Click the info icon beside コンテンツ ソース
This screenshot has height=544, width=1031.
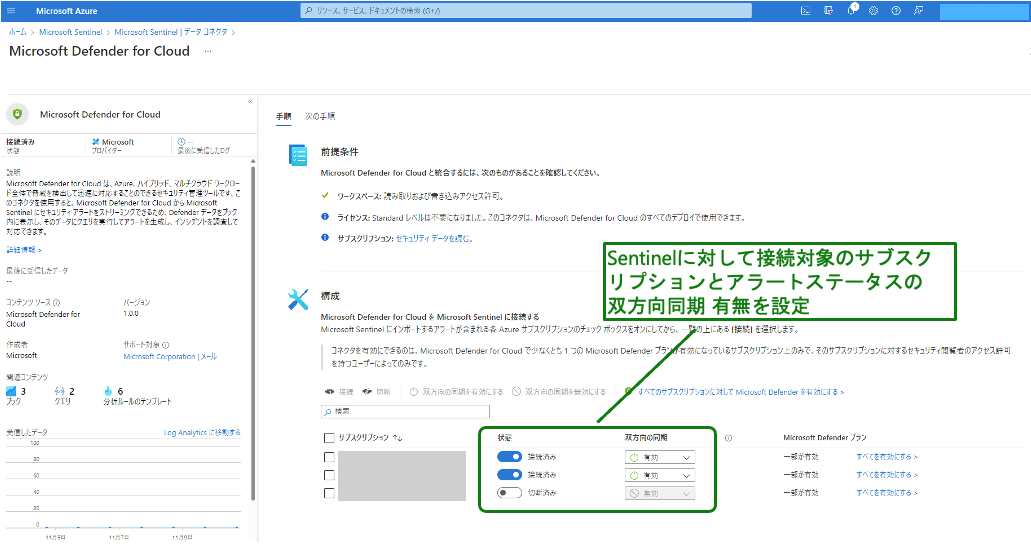(57, 303)
